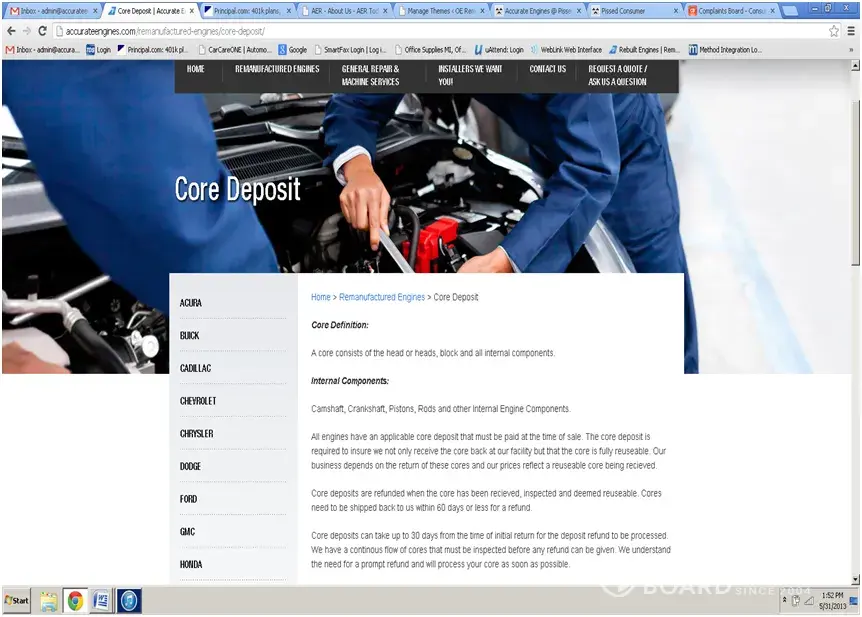Click the browser back arrow

pyautogui.click(x=11, y=31)
